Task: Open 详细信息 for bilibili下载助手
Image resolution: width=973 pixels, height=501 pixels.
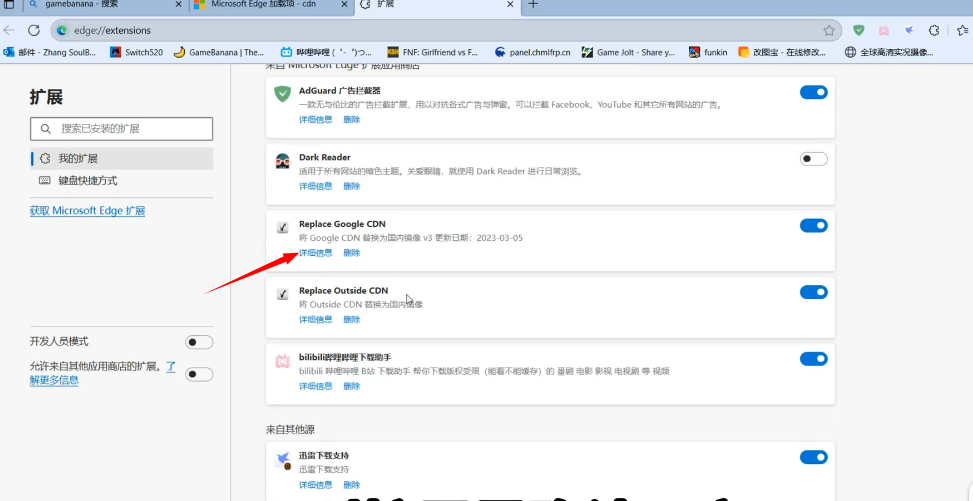Action: [315, 386]
